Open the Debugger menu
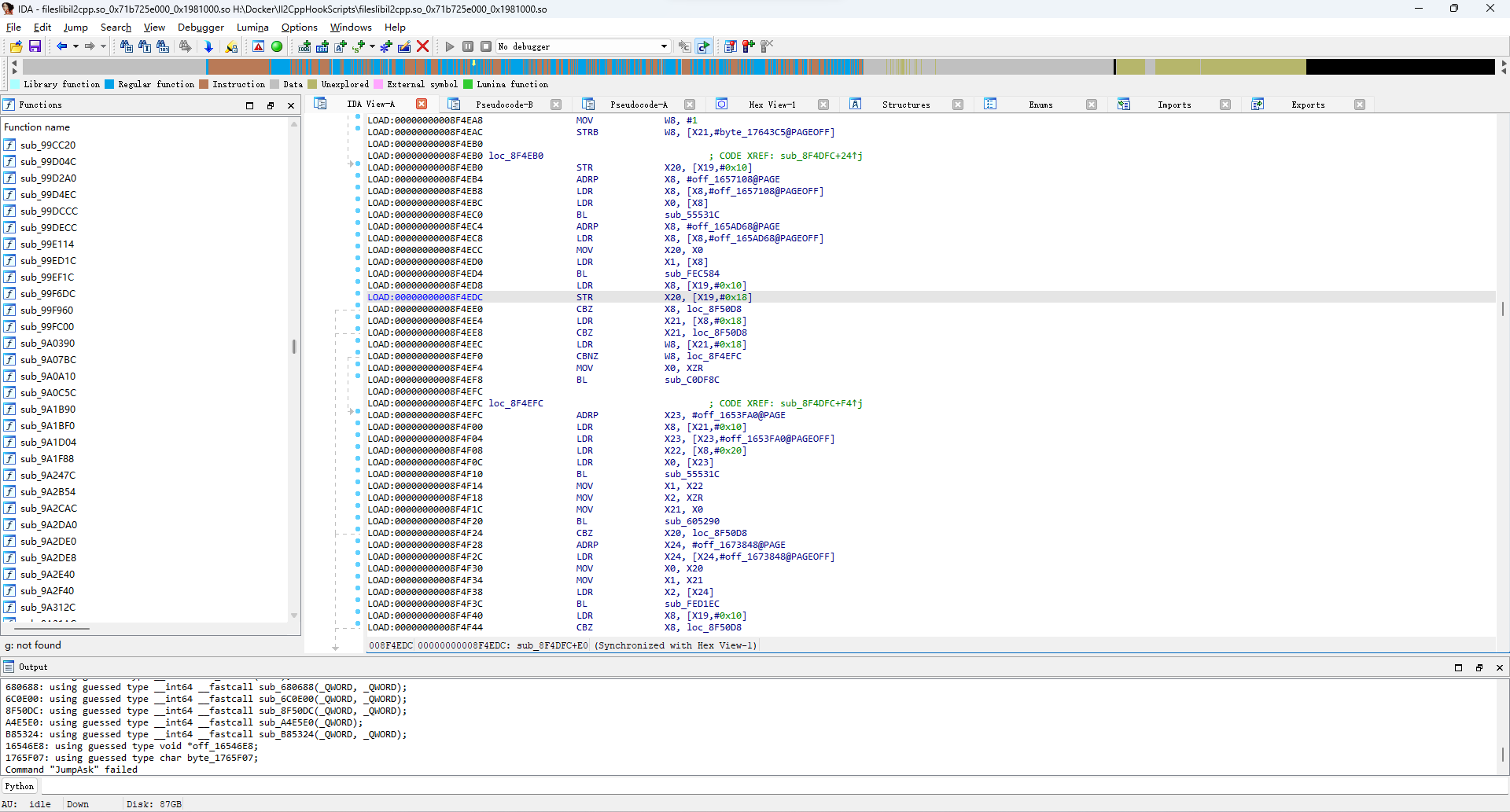The image size is (1510, 812). 201,27
